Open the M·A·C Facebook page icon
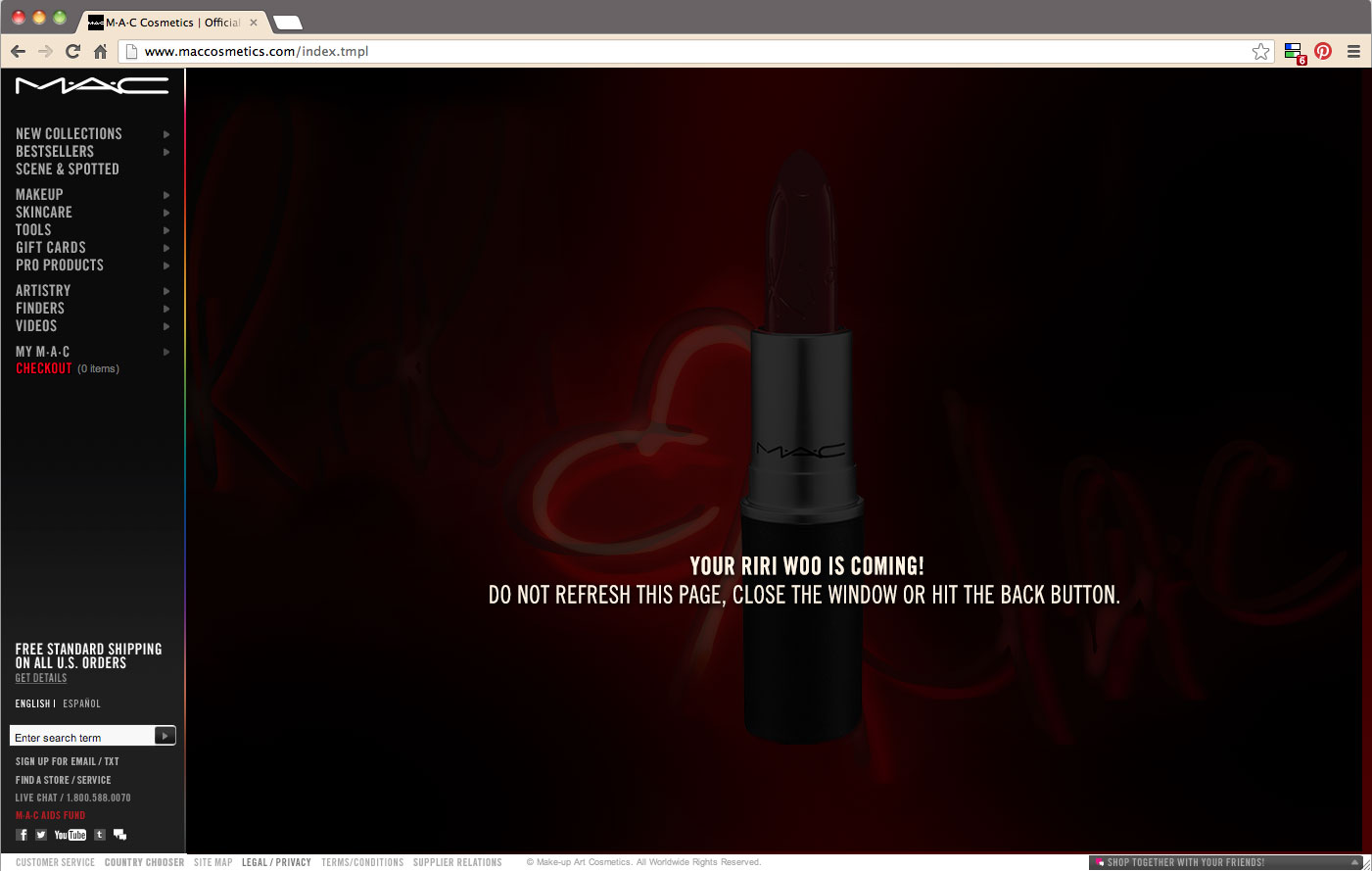This screenshot has height=871, width=1372. (x=22, y=835)
